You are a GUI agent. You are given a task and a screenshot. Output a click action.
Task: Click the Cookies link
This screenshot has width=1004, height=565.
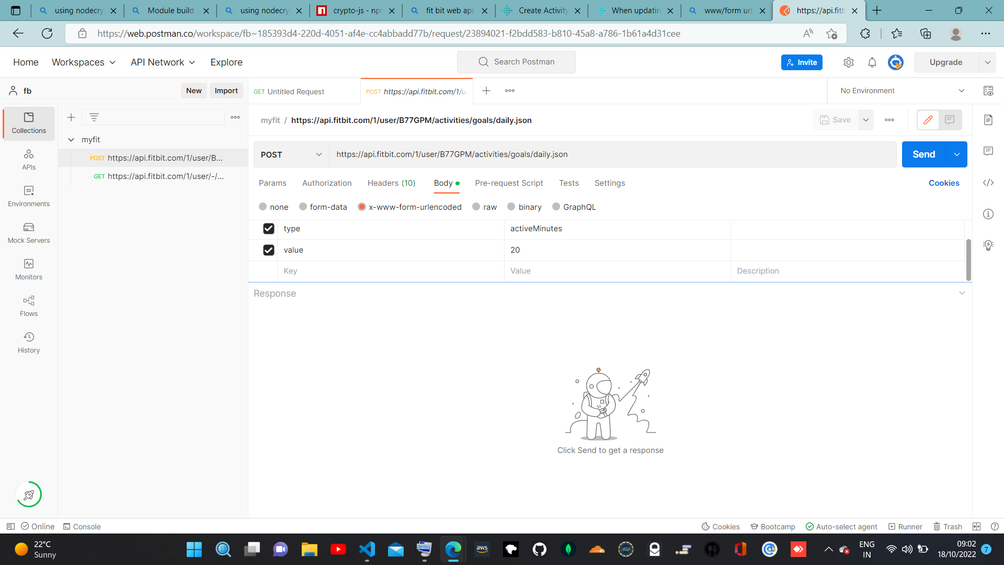point(943,183)
